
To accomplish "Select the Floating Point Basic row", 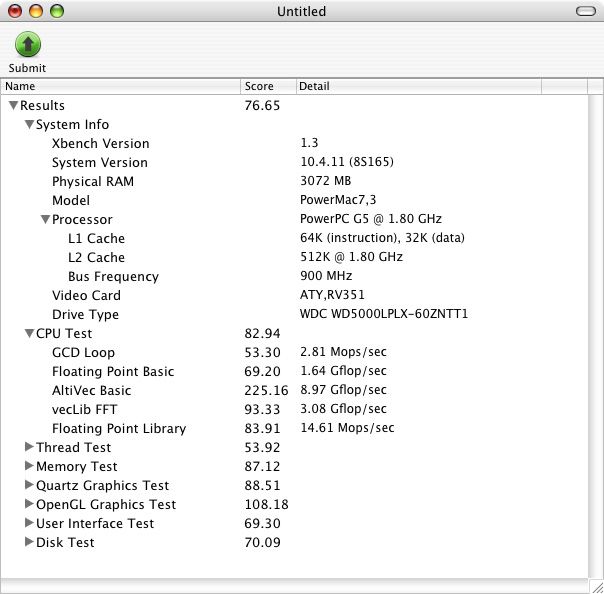I will 295,371.
